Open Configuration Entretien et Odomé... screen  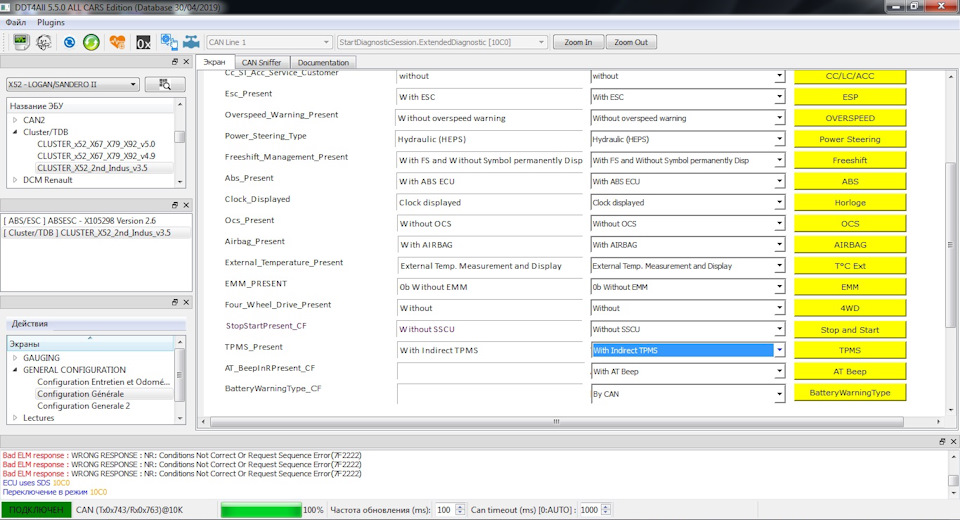[103, 382]
